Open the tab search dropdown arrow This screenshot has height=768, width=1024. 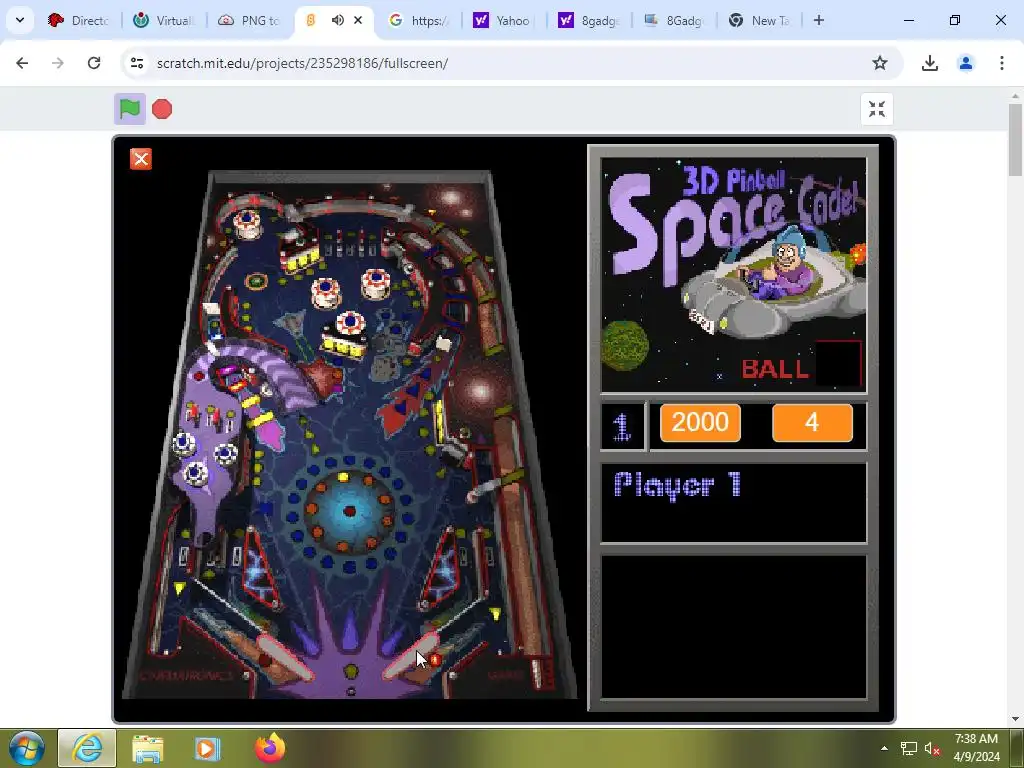click(20, 20)
